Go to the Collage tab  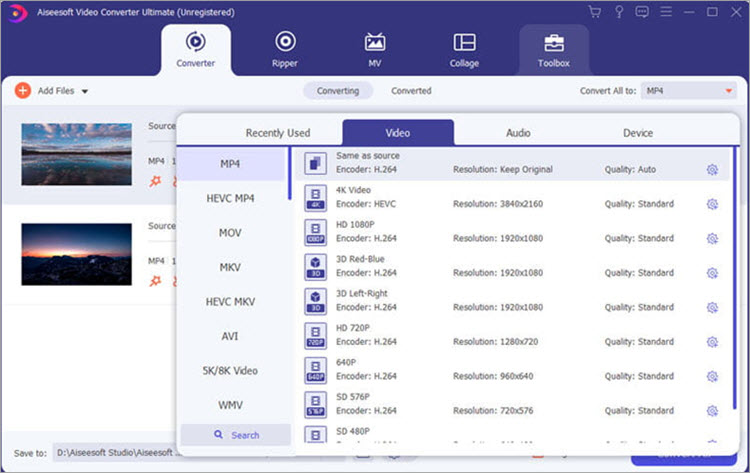(464, 50)
